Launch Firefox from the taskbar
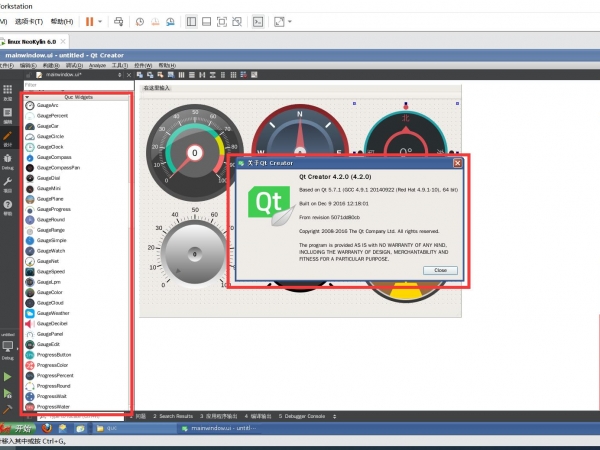Image resolution: width=600 pixels, height=450 pixels. coord(47,427)
